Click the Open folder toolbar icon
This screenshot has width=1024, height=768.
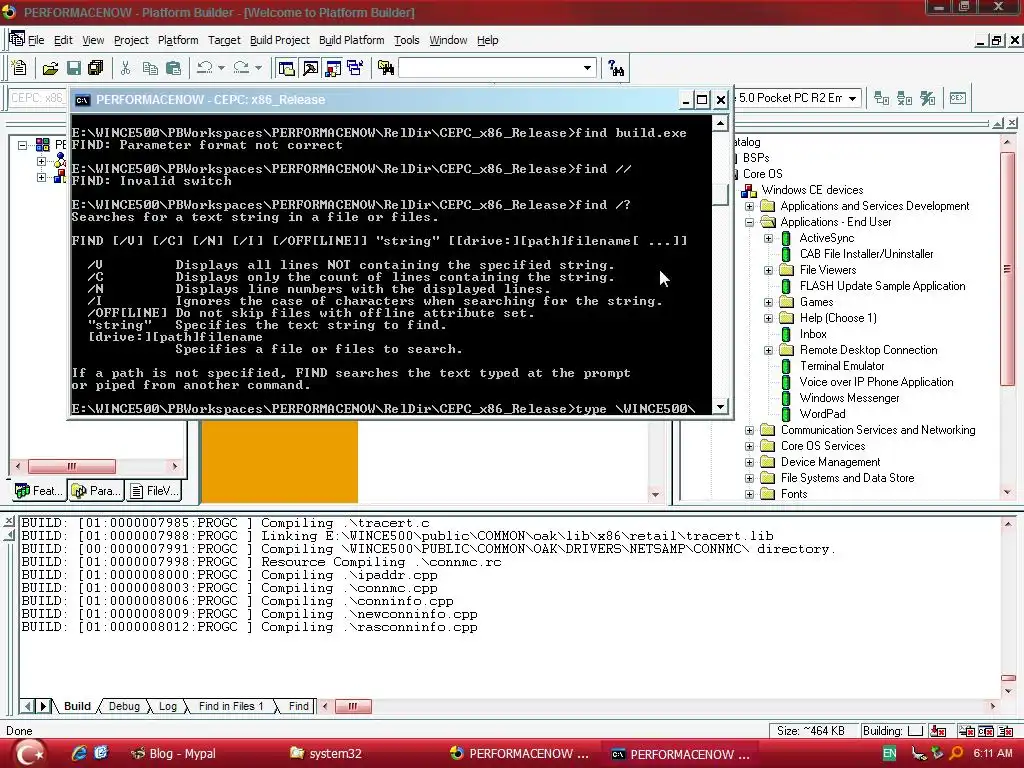click(x=50, y=68)
